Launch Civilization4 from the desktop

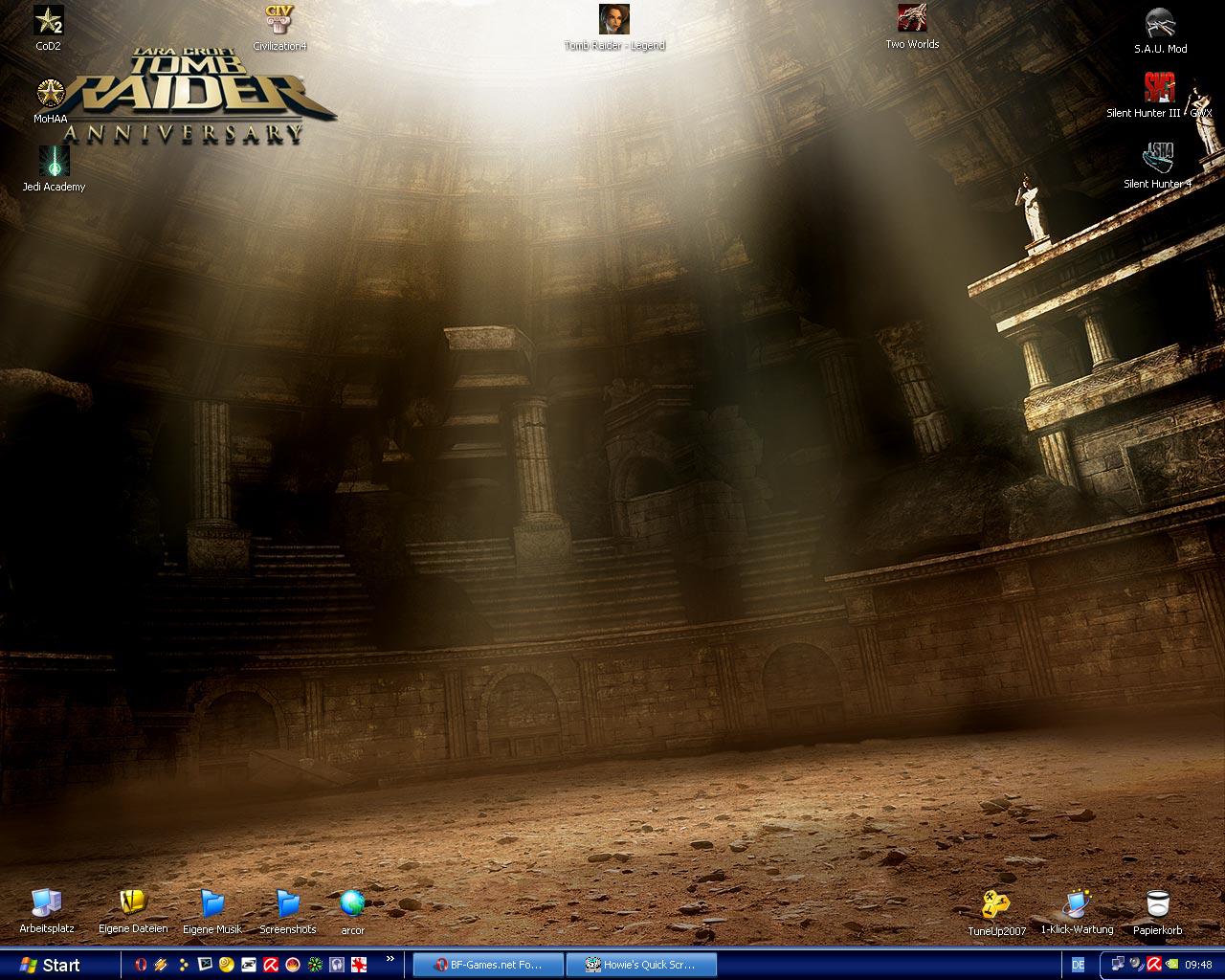click(x=279, y=27)
